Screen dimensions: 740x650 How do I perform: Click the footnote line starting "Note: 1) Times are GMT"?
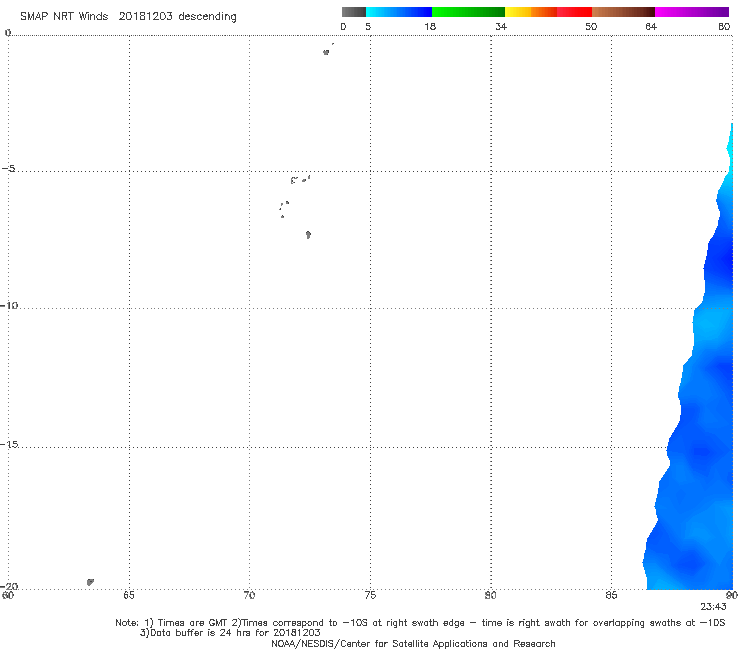coord(420,623)
